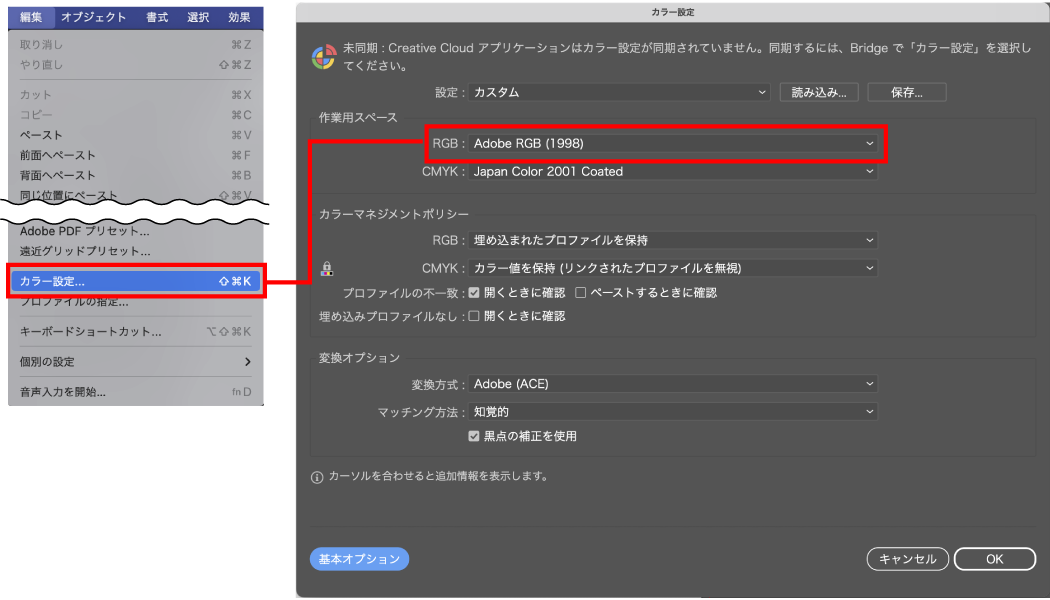Open the オブジェクト menu
Screen dimensions: 1050x600
pyautogui.click(x=94, y=17)
